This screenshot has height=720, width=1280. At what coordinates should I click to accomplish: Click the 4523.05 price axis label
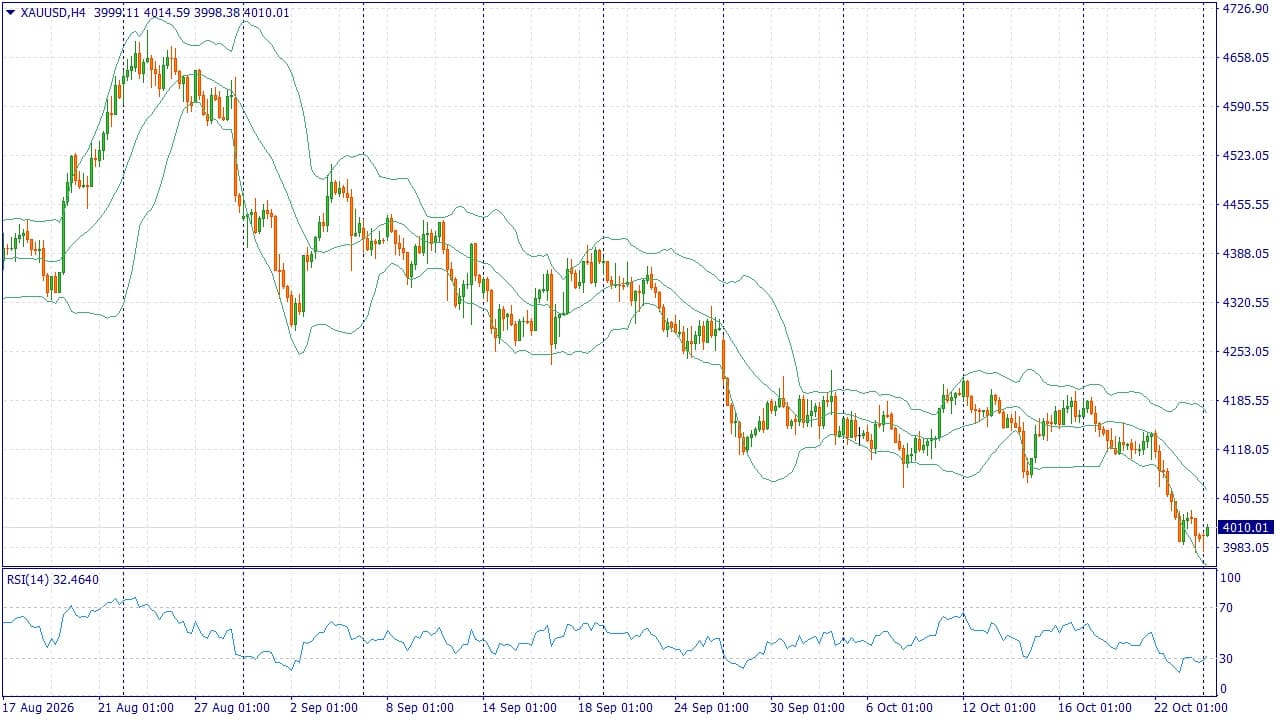1245,155
